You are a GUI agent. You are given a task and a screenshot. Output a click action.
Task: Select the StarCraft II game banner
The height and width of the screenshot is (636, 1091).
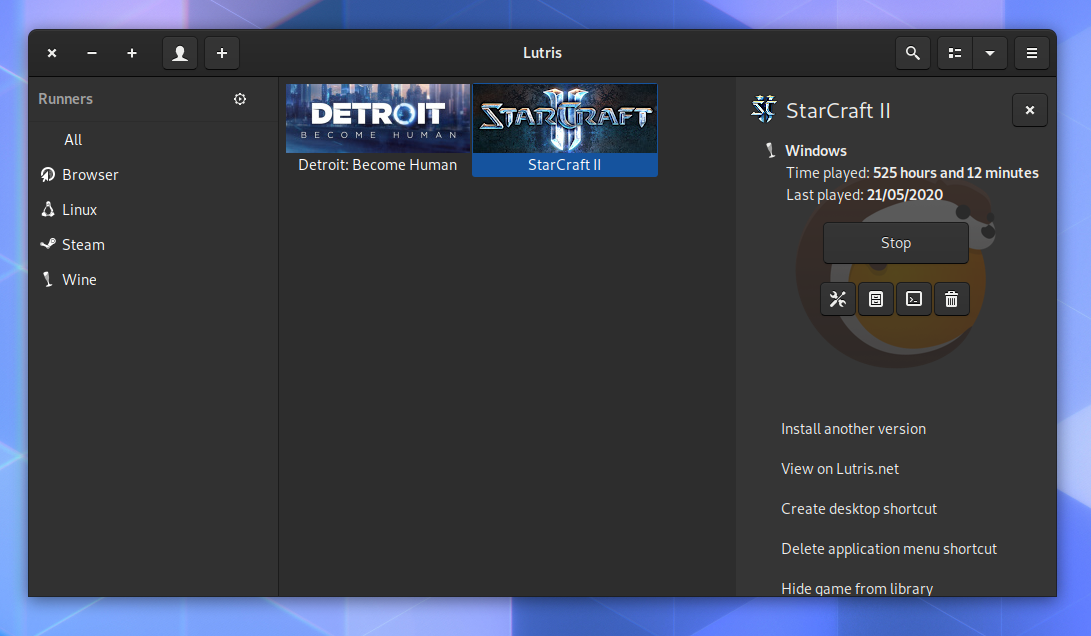pyautogui.click(x=565, y=118)
